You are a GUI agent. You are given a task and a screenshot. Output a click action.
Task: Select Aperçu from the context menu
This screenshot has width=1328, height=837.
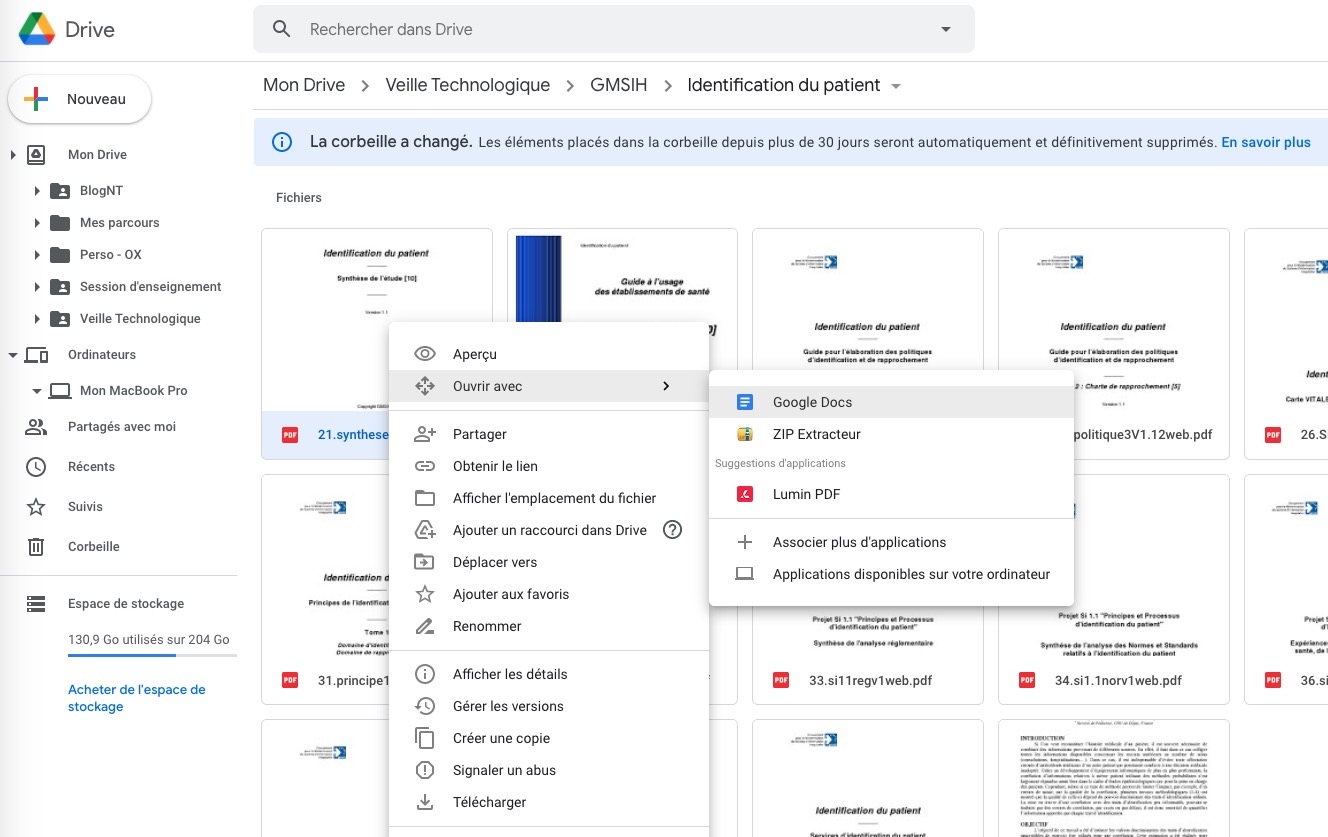(476, 353)
